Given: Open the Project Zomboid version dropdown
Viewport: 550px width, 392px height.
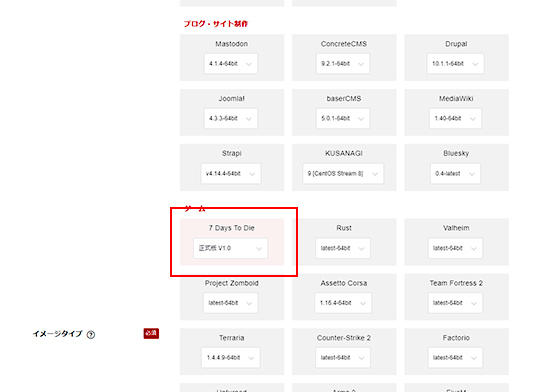Looking at the screenshot, I should [231, 303].
